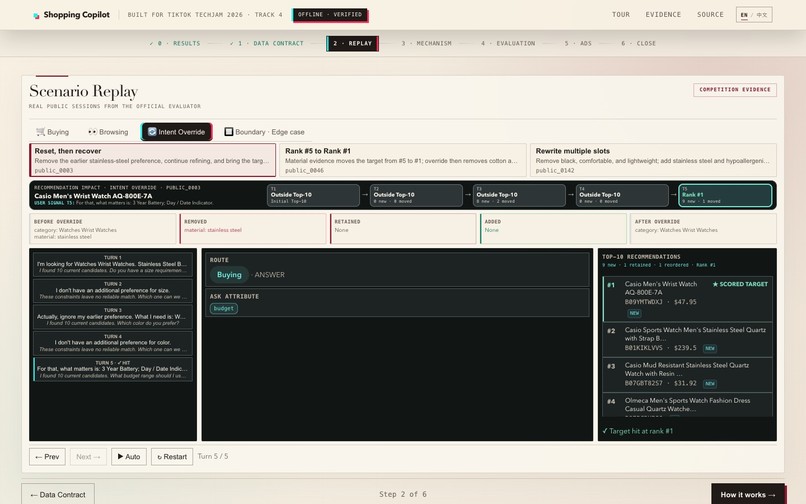Image resolution: width=806 pixels, height=504 pixels.
Task: Select timeline step T2 Outside Top-10
Action: (x=416, y=195)
